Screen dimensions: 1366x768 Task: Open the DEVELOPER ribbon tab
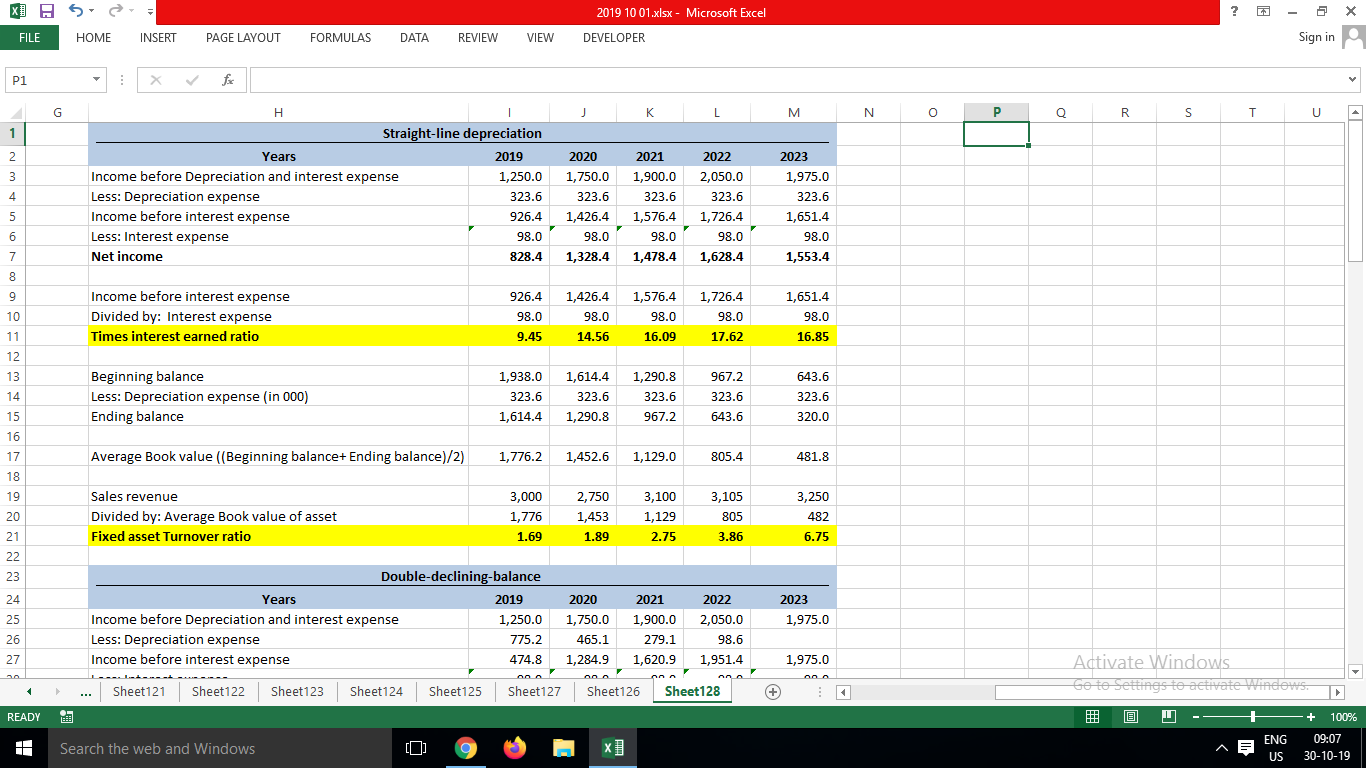(x=613, y=37)
